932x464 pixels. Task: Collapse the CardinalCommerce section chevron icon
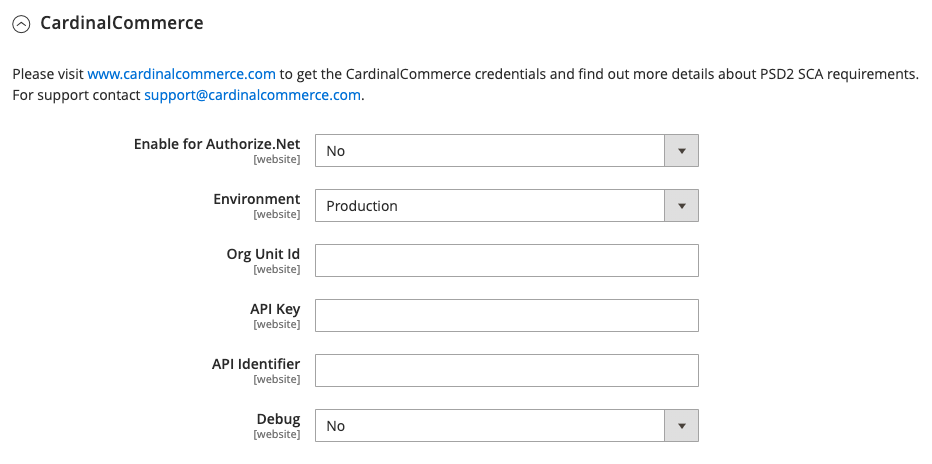pos(21,24)
